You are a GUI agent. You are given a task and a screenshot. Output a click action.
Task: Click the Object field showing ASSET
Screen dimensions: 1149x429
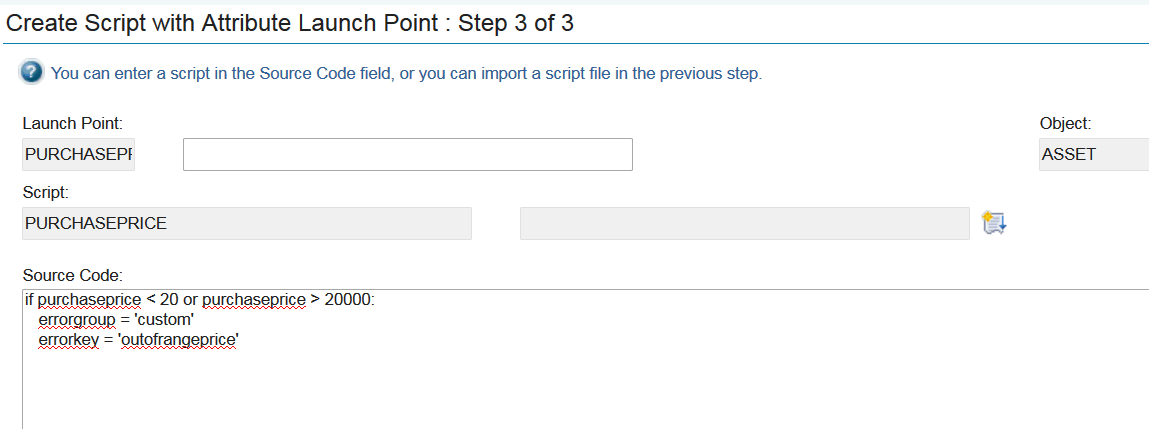1093,155
